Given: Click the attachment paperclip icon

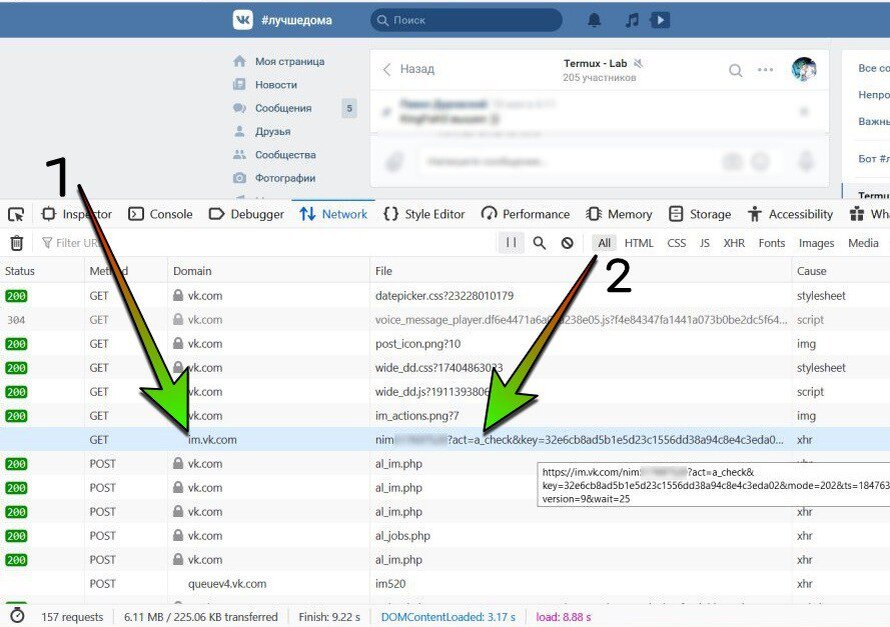Looking at the screenshot, I should [x=394, y=162].
